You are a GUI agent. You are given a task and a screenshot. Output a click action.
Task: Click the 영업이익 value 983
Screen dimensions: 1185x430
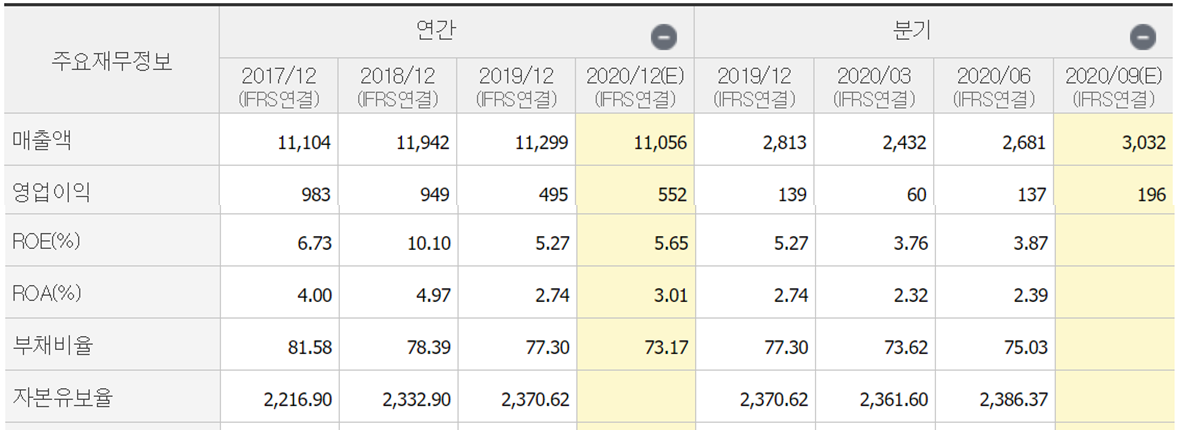[316, 195]
